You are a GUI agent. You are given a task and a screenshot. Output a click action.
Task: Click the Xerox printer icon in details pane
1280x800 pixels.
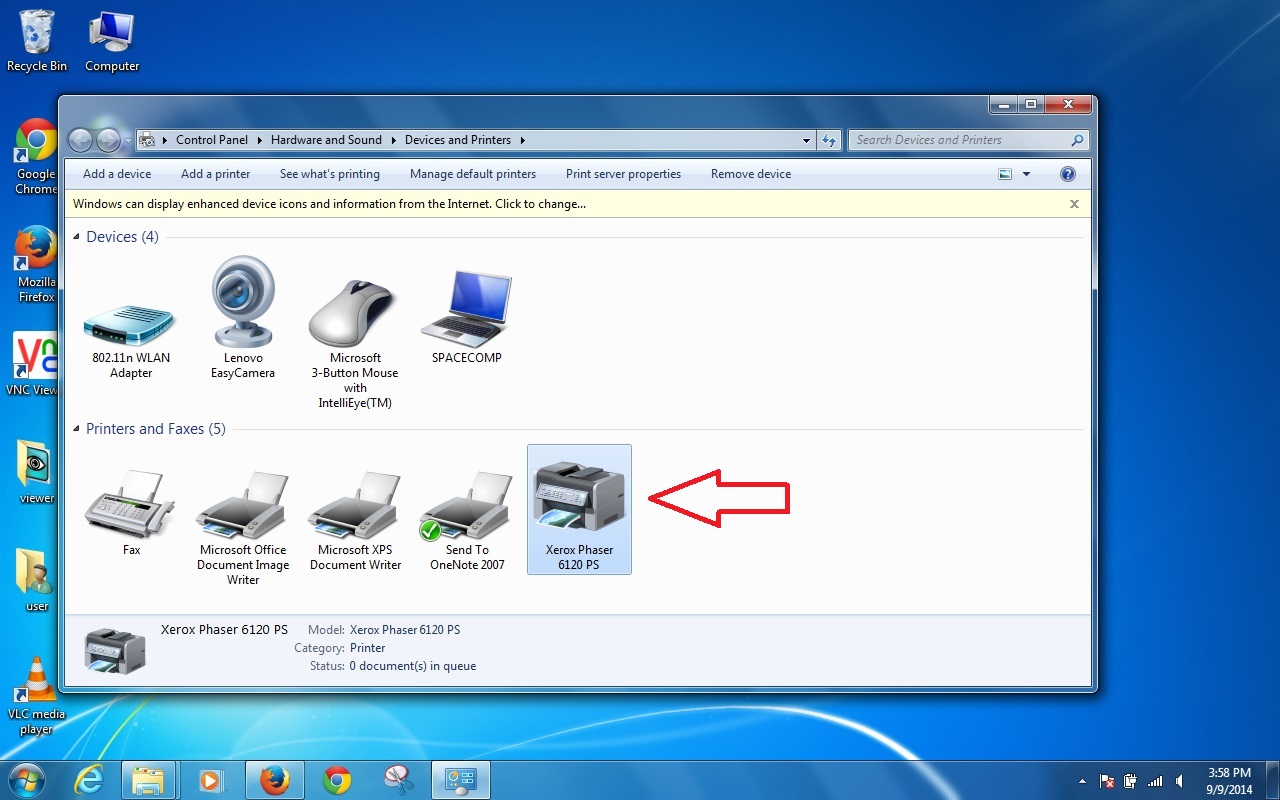pyautogui.click(x=115, y=650)
